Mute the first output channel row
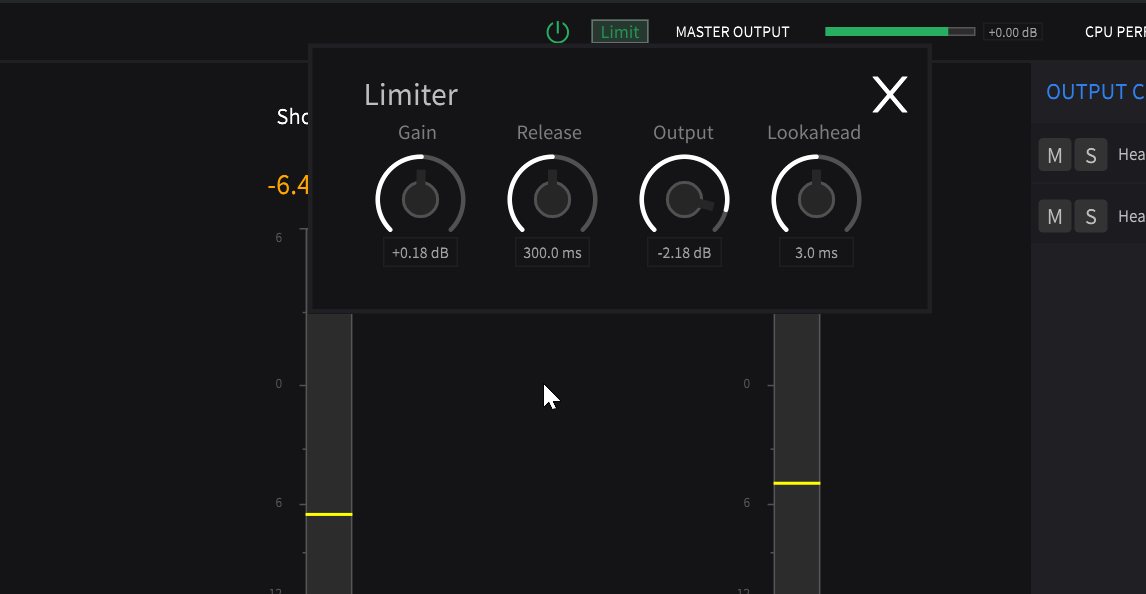 tap(1055, 155)
